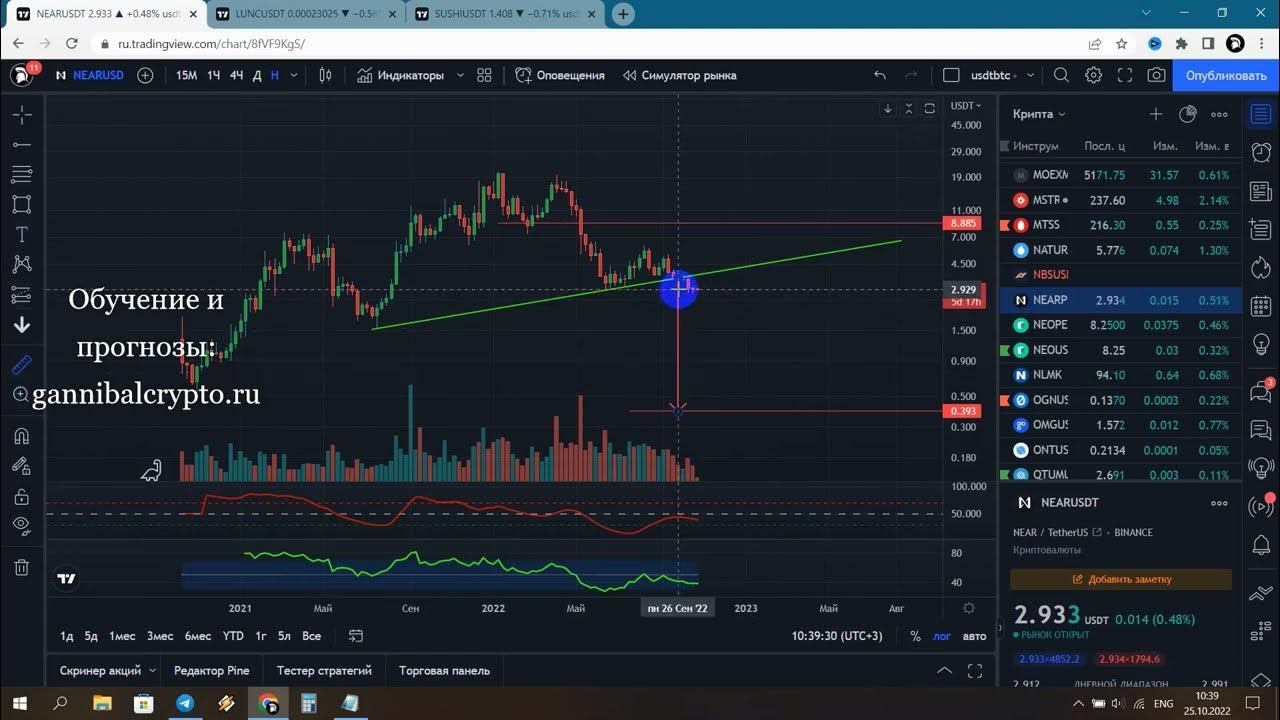Select the 6мес date range

pos(197,636)
